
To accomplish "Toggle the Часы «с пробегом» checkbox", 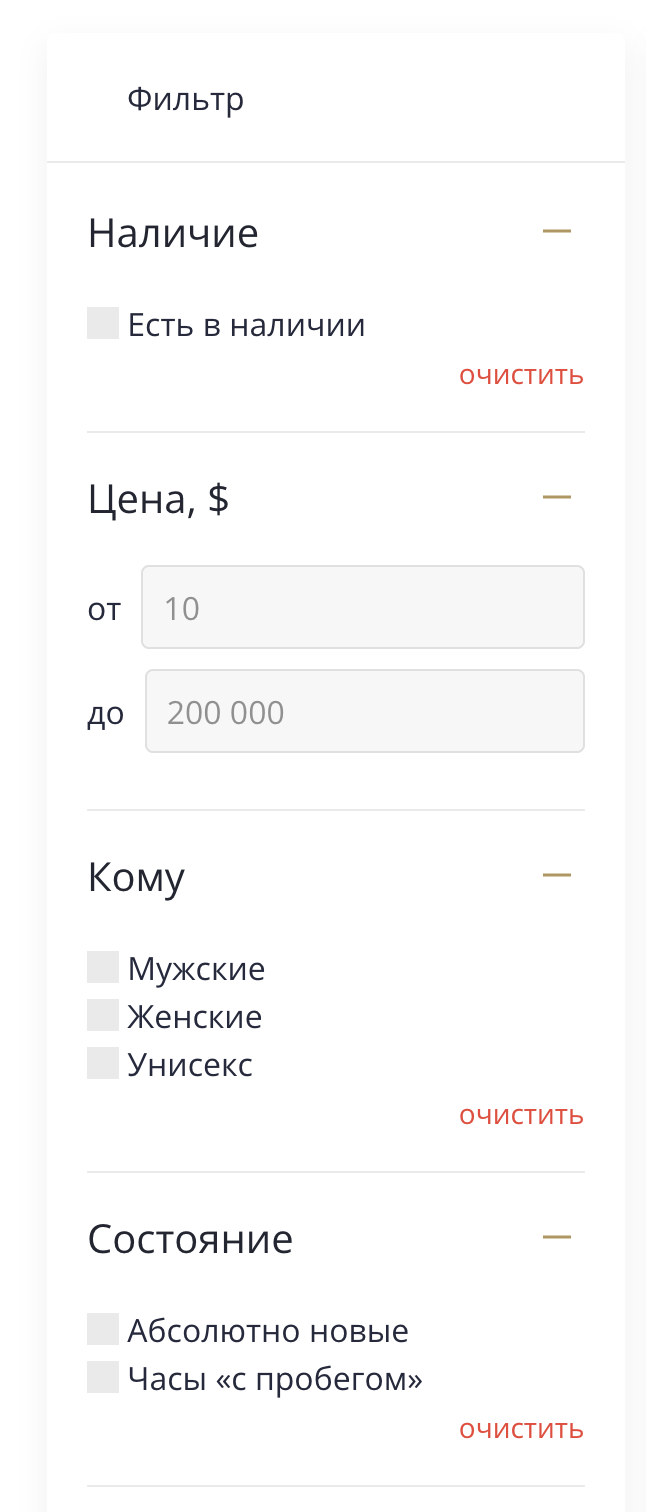I will click(103, 1378).
